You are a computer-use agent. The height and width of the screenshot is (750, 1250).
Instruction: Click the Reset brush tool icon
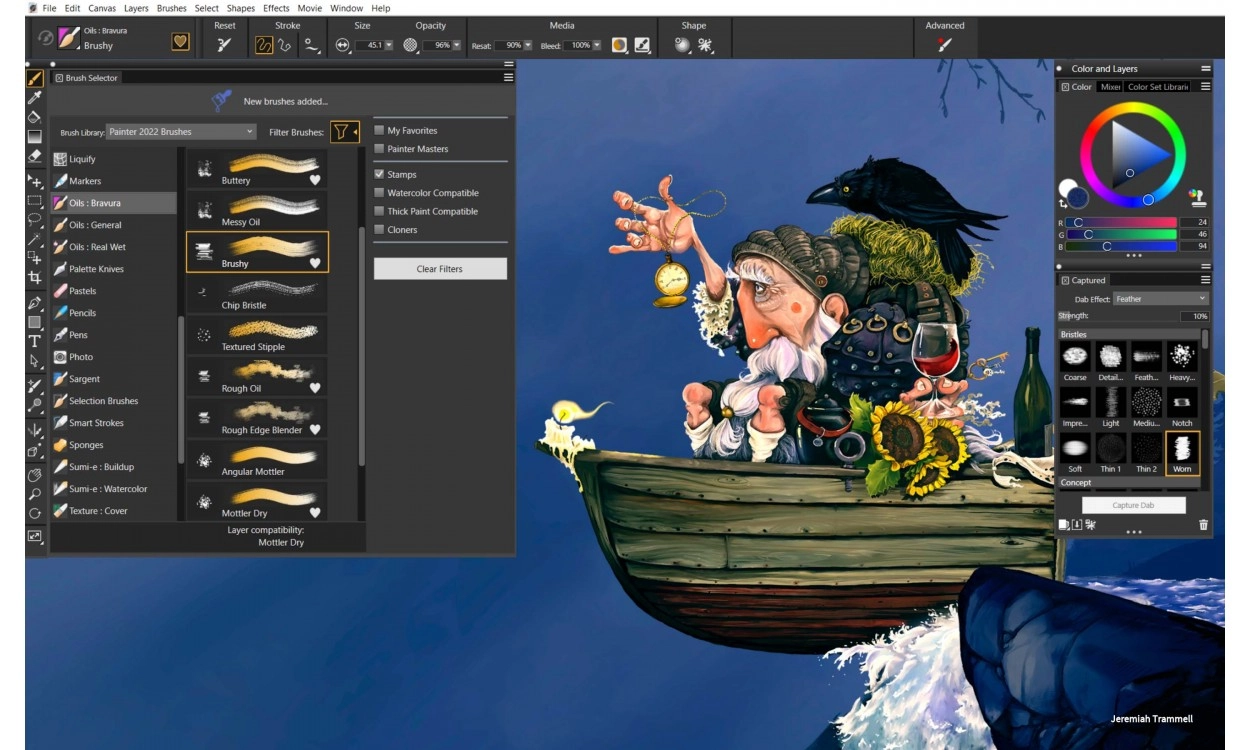pyautogui.click(x=225, y=44)
